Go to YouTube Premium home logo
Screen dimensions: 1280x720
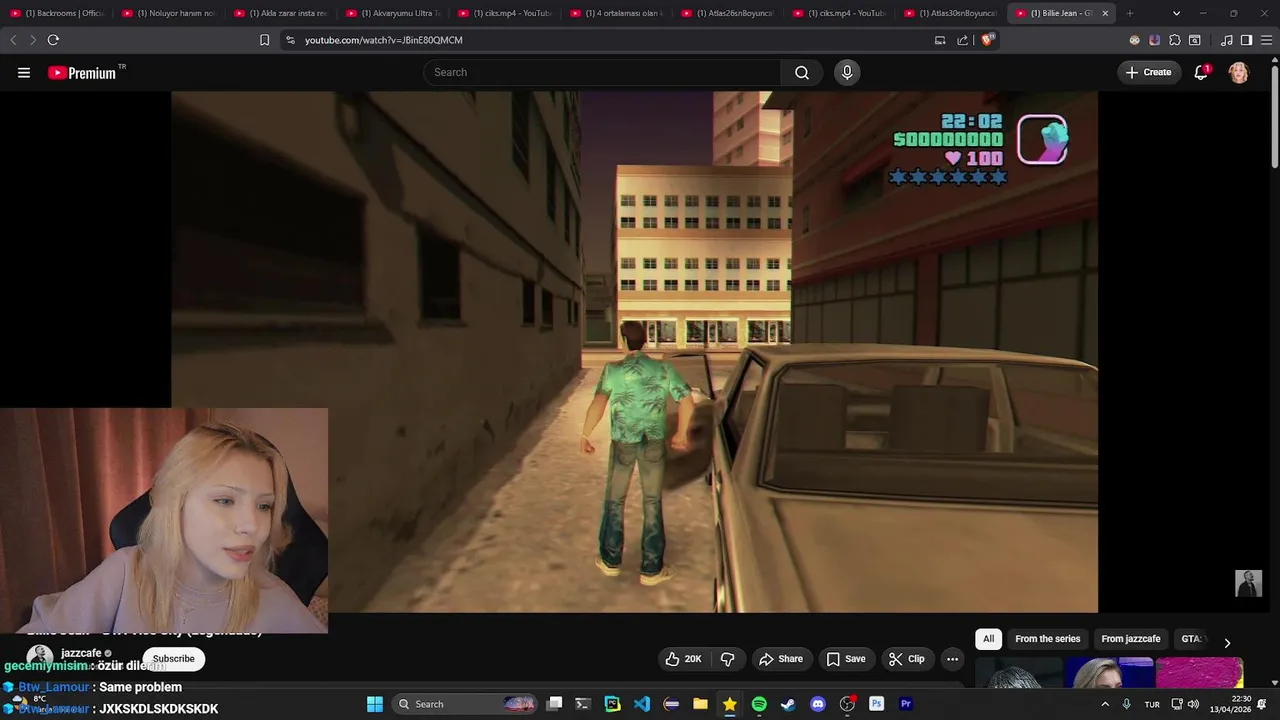point(84,72)
